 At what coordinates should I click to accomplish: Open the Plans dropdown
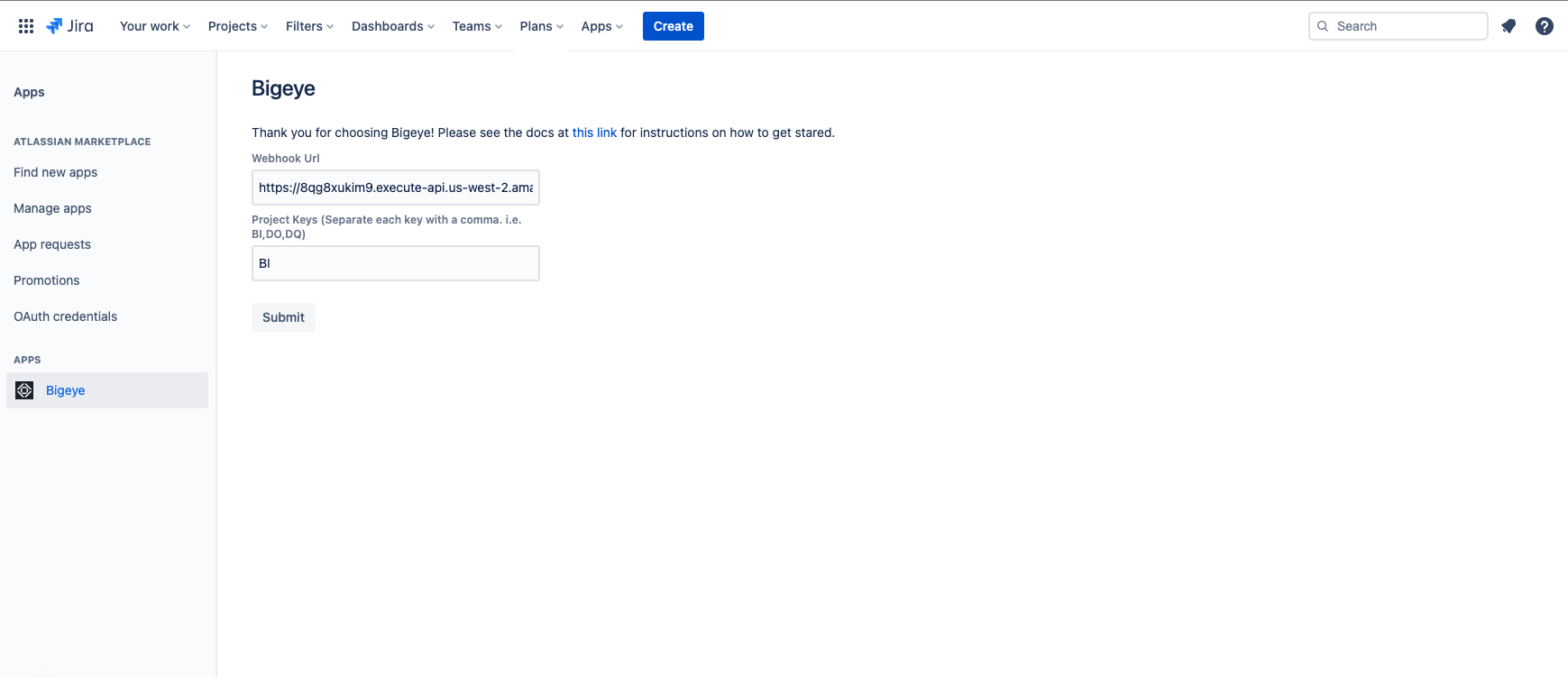pos(542,26)
